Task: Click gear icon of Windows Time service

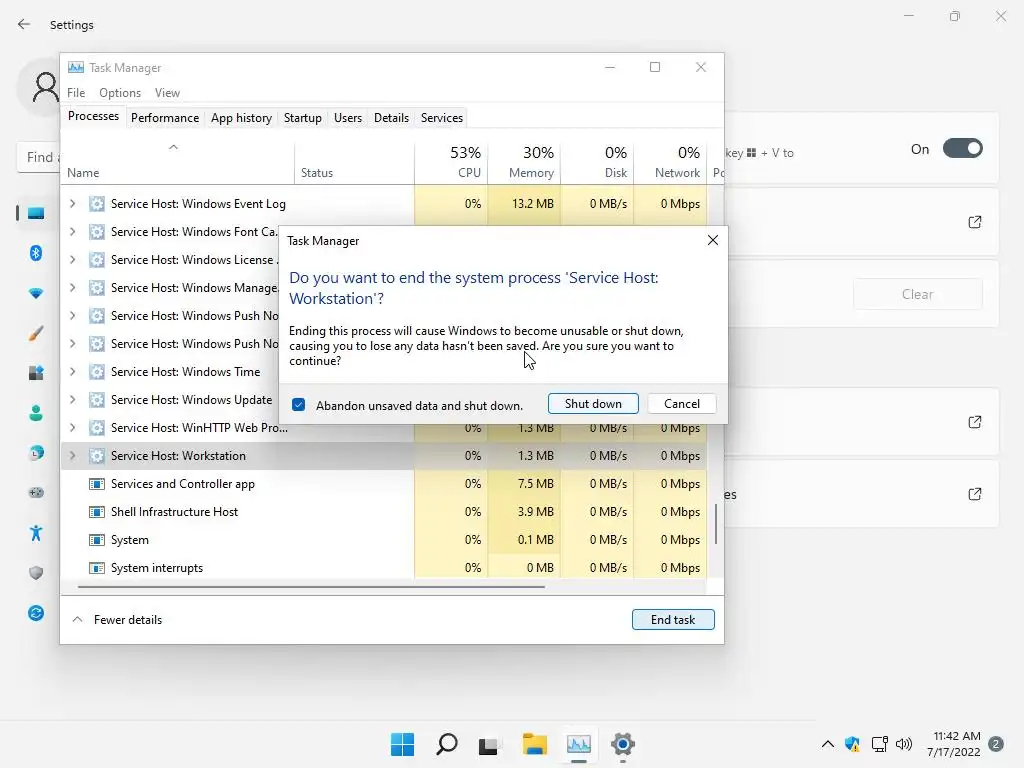Action: point(97,372)
